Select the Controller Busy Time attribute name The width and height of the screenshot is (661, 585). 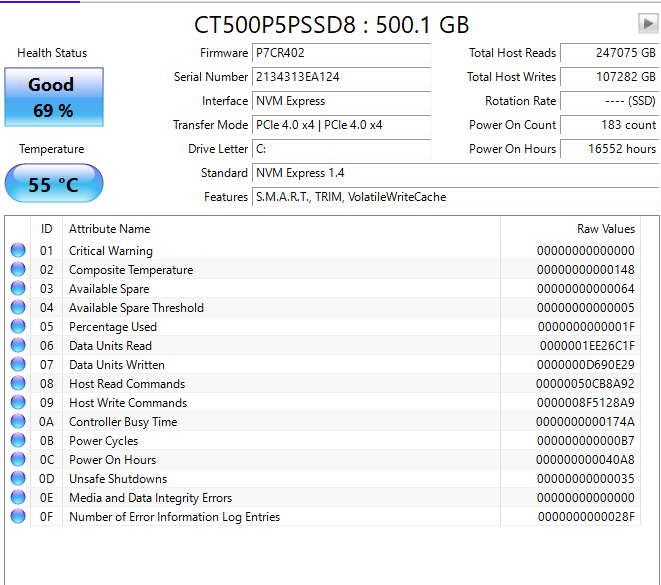click(x=123, y=421)
